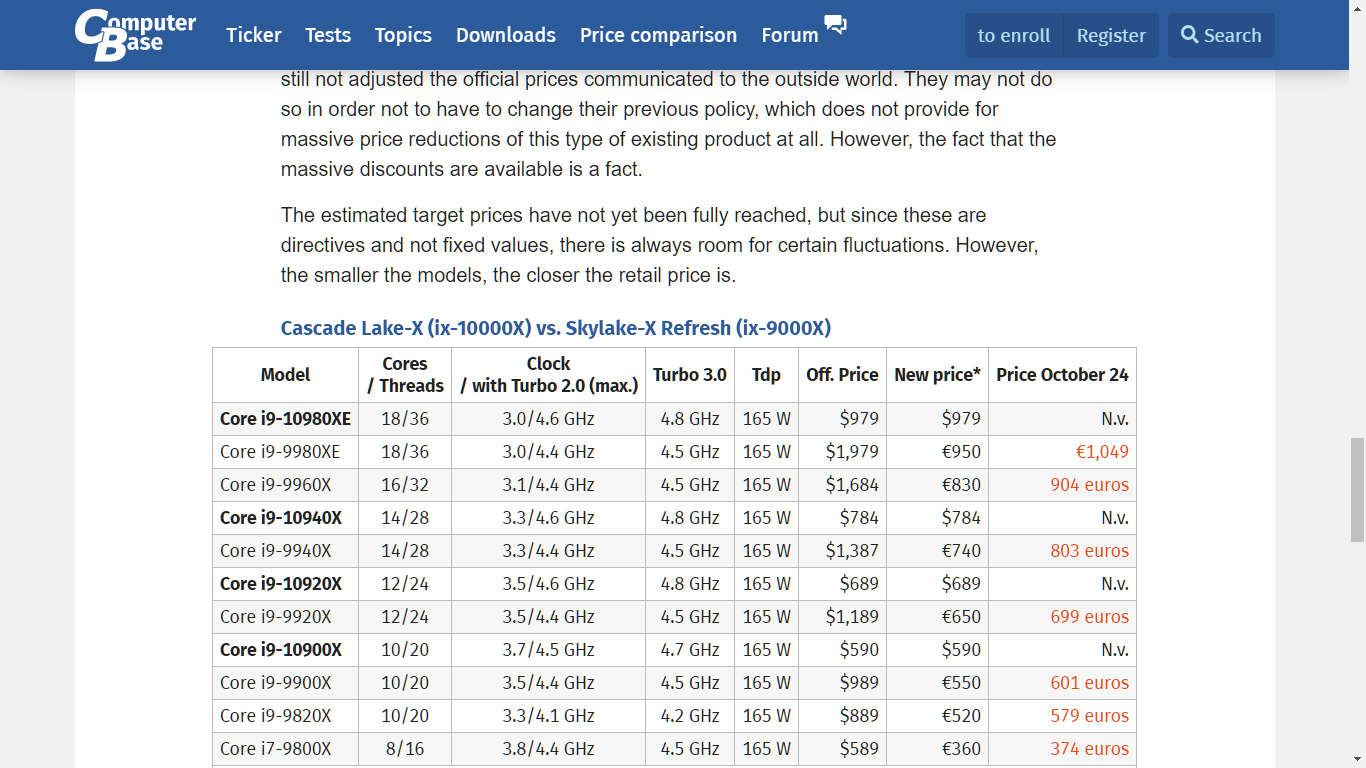Open the 579 euros price link
1366x768 pixels.
[x=1089, y=716]
